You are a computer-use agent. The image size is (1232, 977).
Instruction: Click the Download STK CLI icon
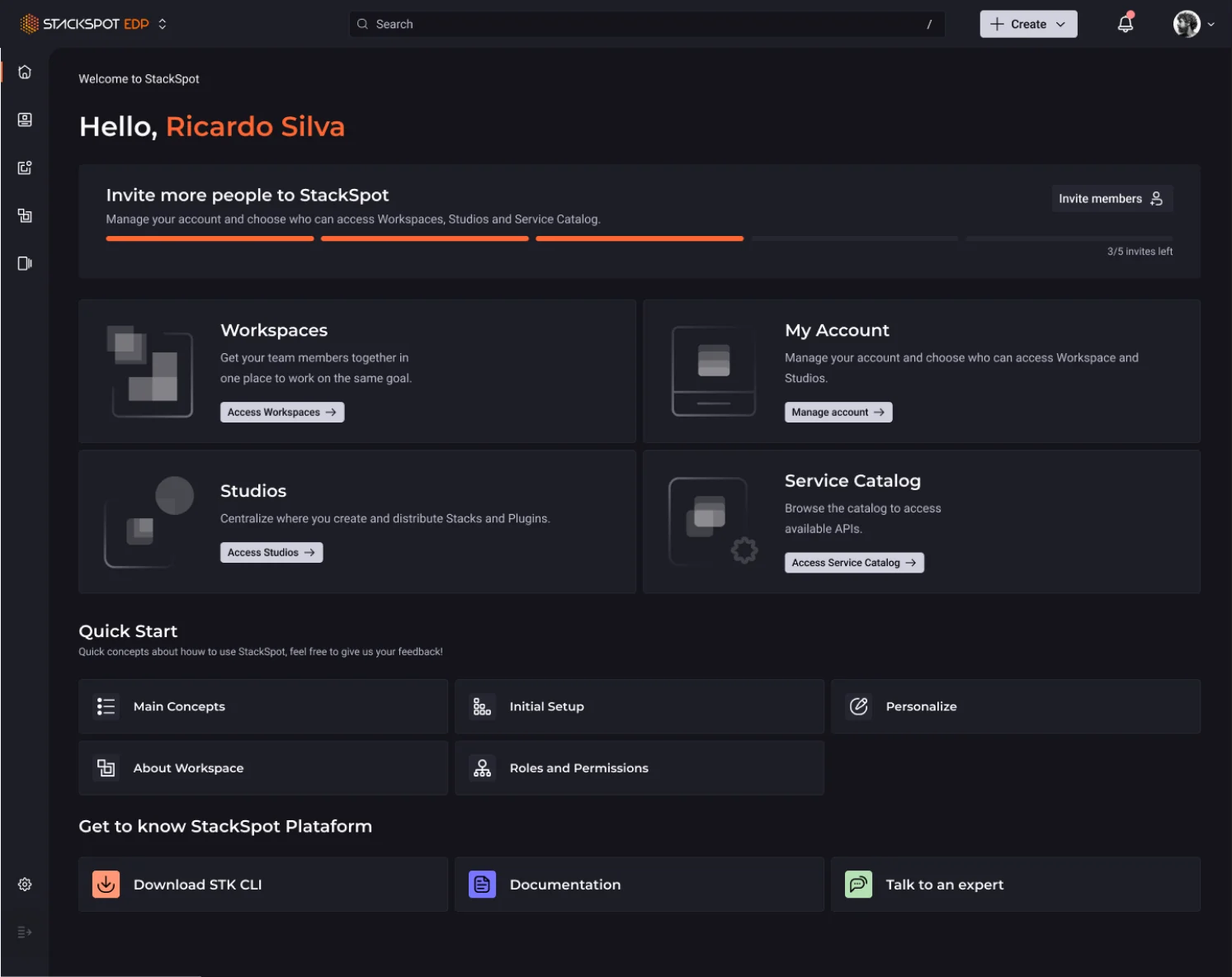[106, 884]
